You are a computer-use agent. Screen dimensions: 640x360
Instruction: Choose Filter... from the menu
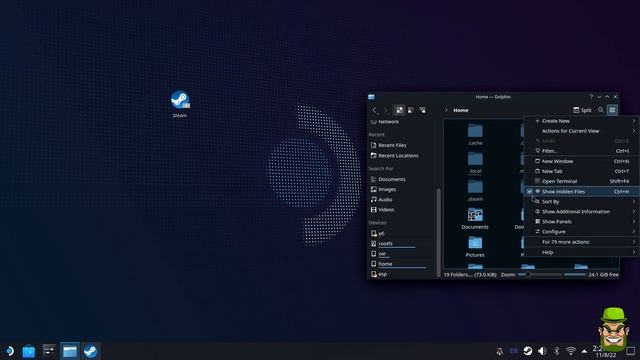[582, 151]
